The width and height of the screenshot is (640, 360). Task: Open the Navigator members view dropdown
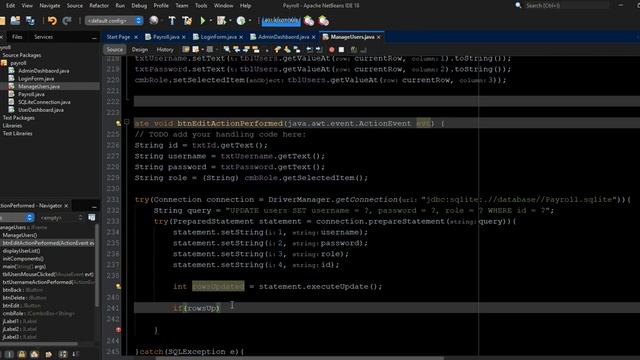(x=16, y=218)
